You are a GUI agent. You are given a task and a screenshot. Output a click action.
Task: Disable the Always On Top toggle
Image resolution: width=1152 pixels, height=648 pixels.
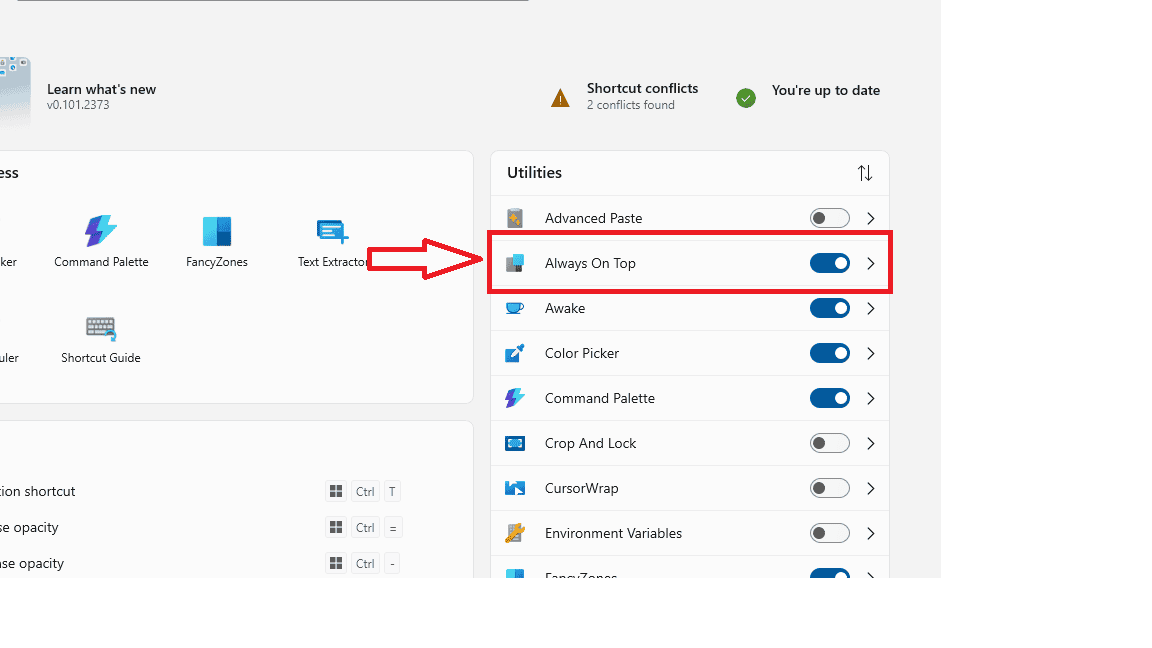[x=829, y=263]
